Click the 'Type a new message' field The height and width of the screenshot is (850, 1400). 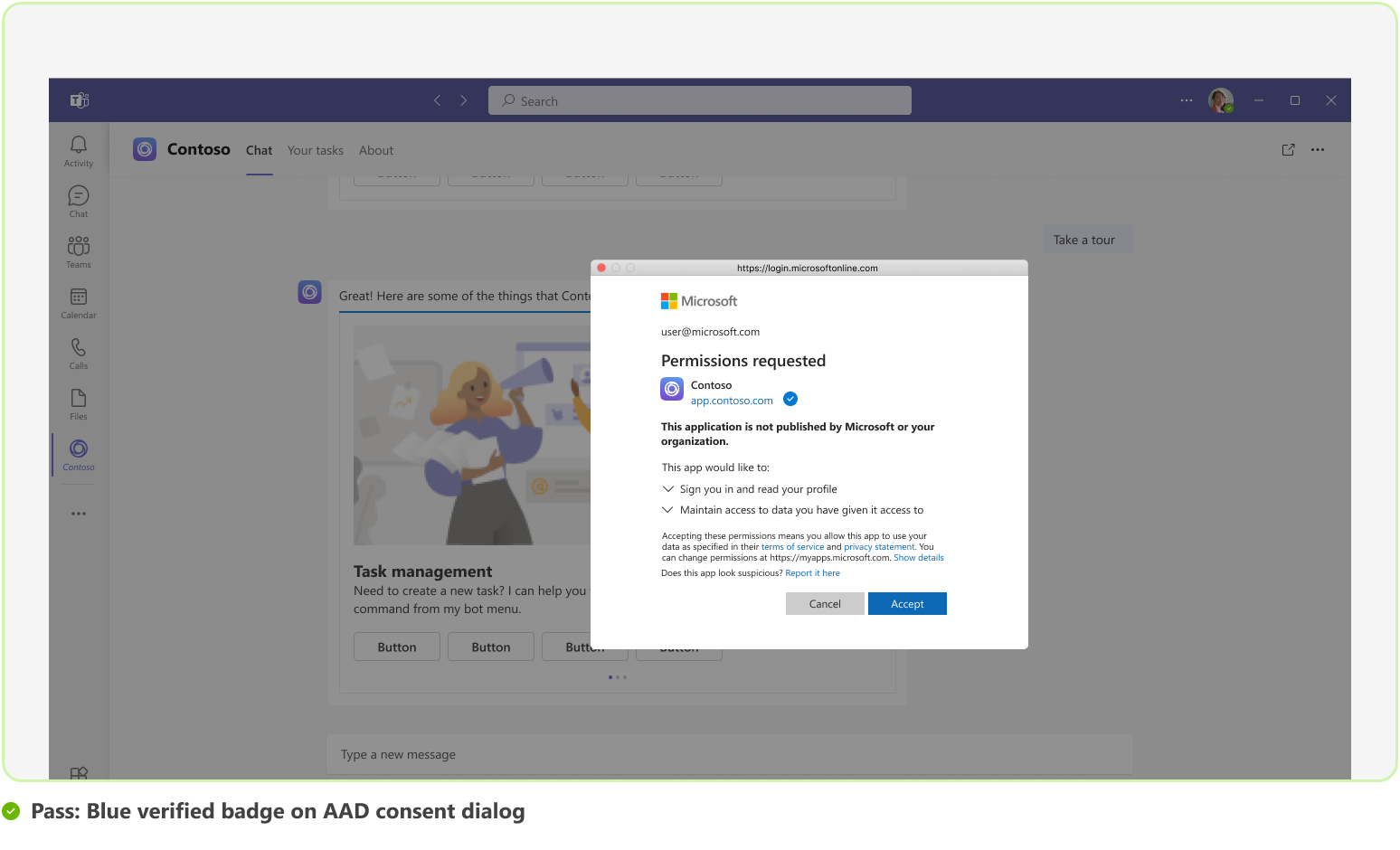point(730,754)
